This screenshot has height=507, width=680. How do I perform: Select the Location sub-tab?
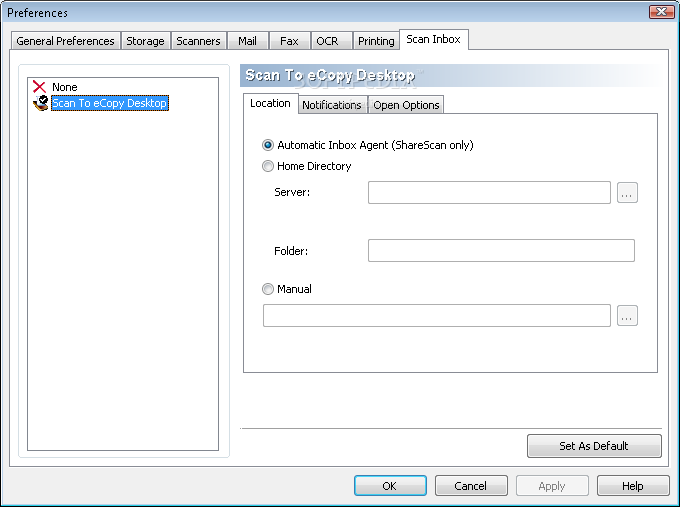pos(270,103)
